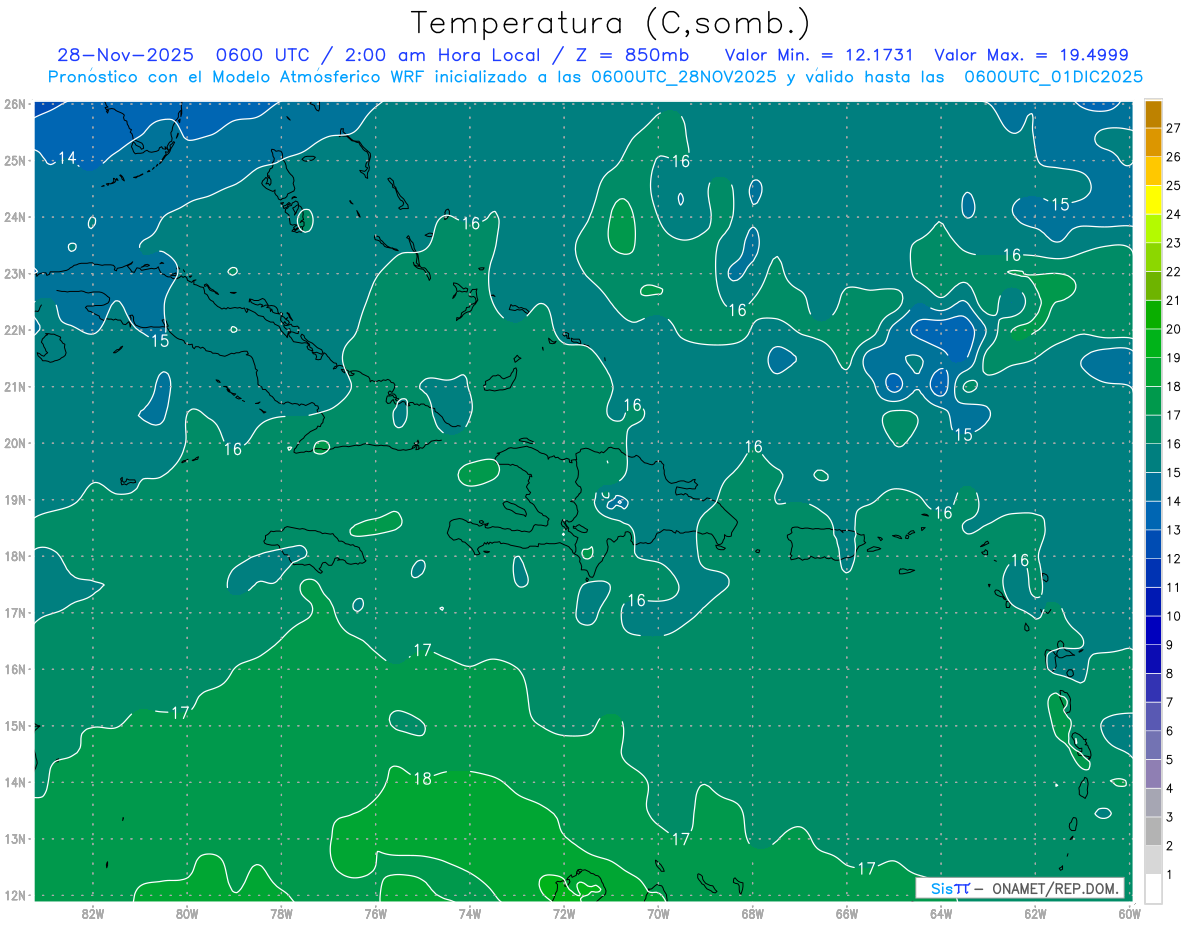Screen dimensions: 1200x927
Task: Click the white swatch below legend value 1
Action: coord(1153,888)
